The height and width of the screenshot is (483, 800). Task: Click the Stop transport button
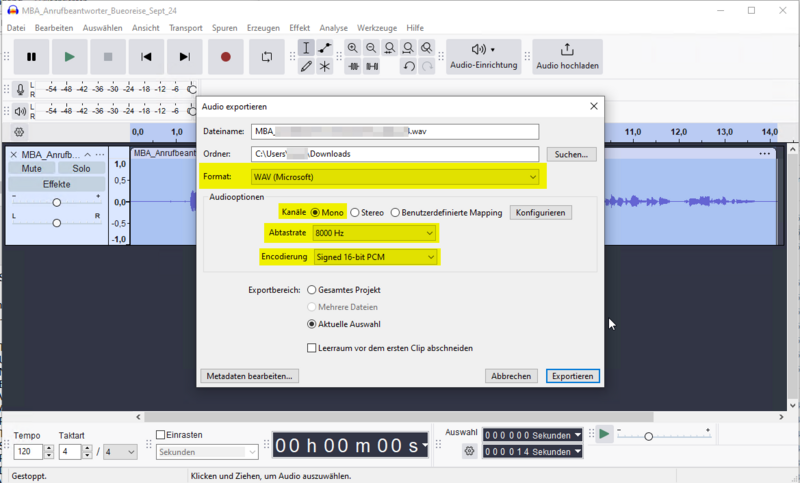[108, 57]
